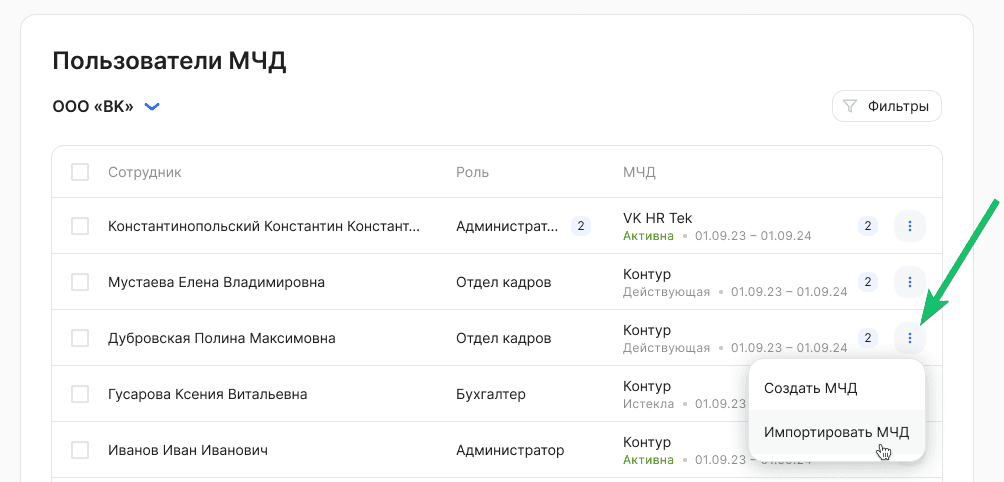Click the Администратор role in Иванов row
The height and width of the screenshot is (482, 1004).
tap(510, 450)
